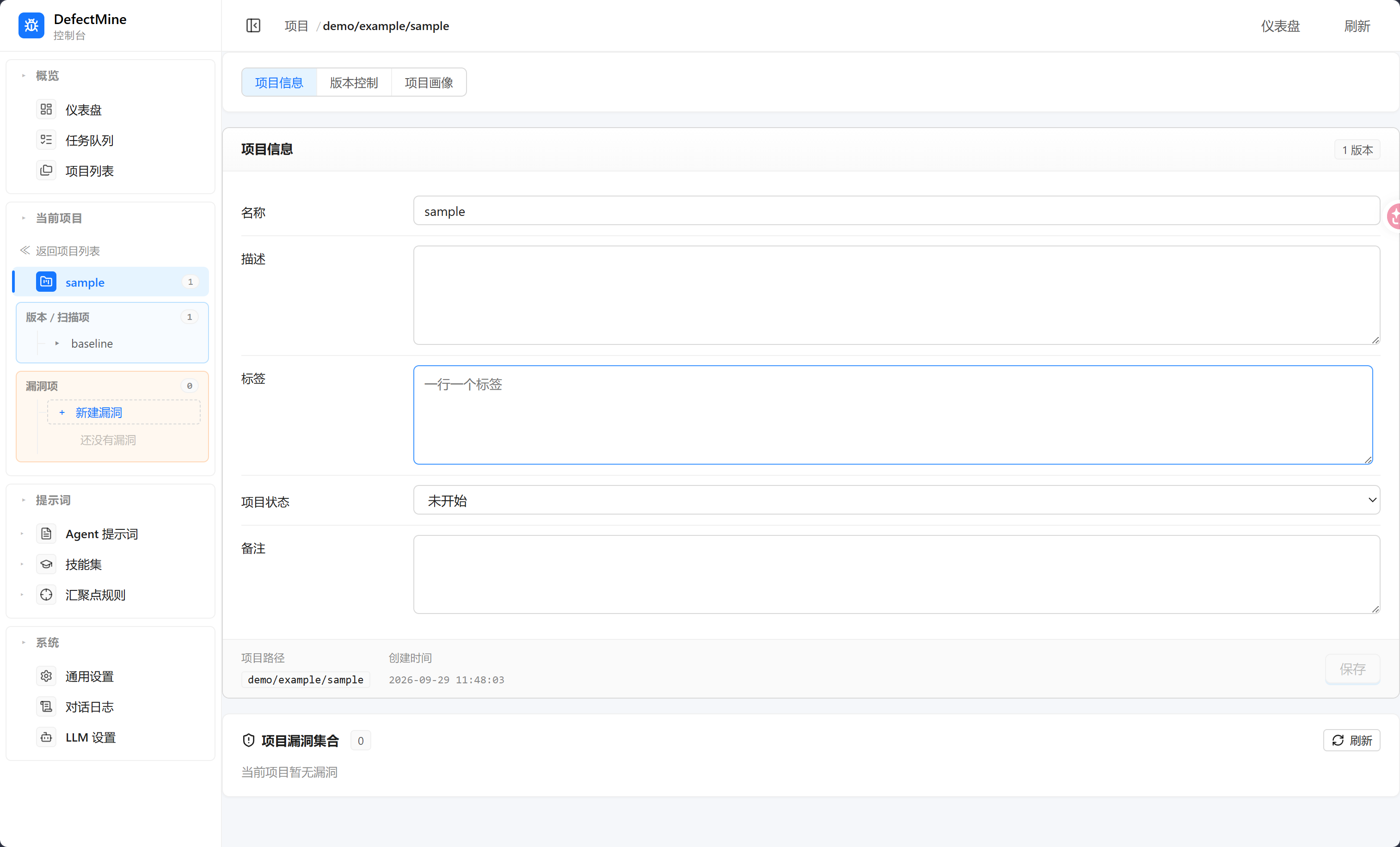Image resolution: width=1400 pixels, height=847 pixels.
Task: Click 返回项目列表 link
Action: (60, 251)
